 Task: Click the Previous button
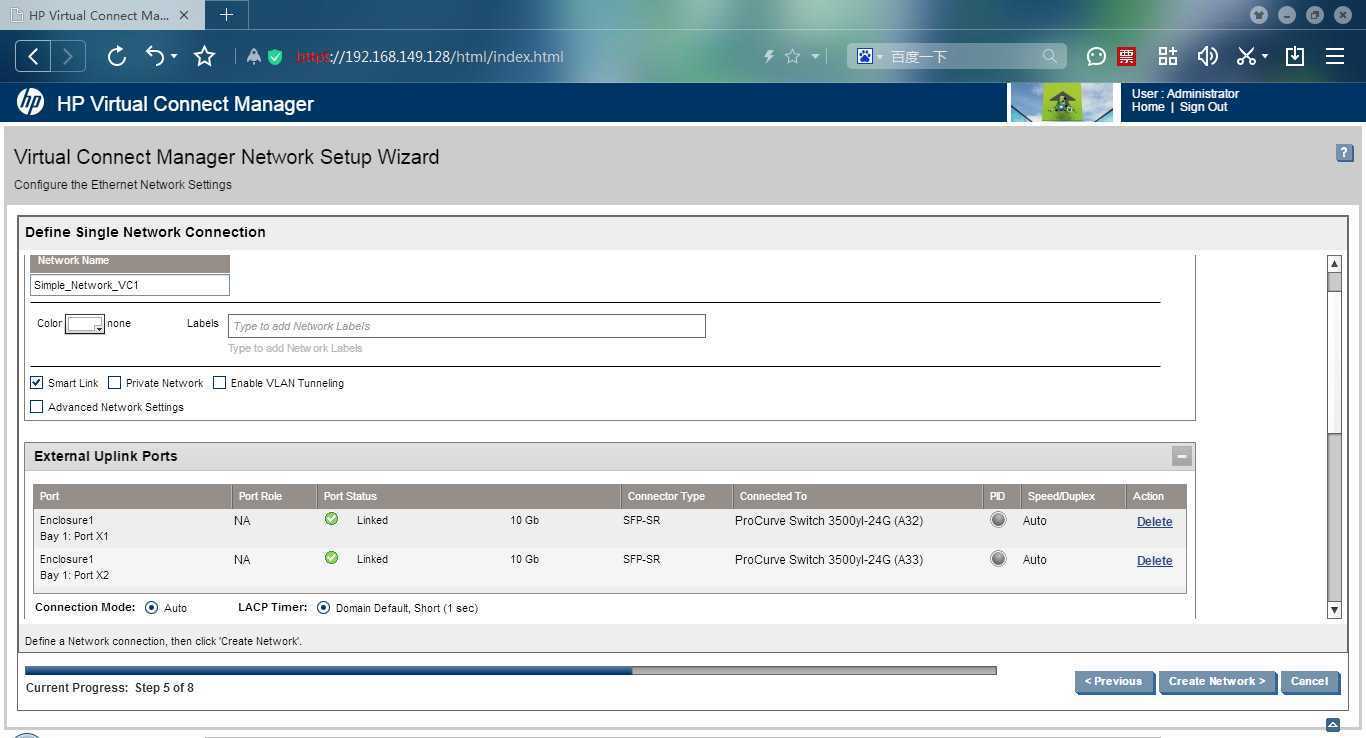[x=1114, y=682]
